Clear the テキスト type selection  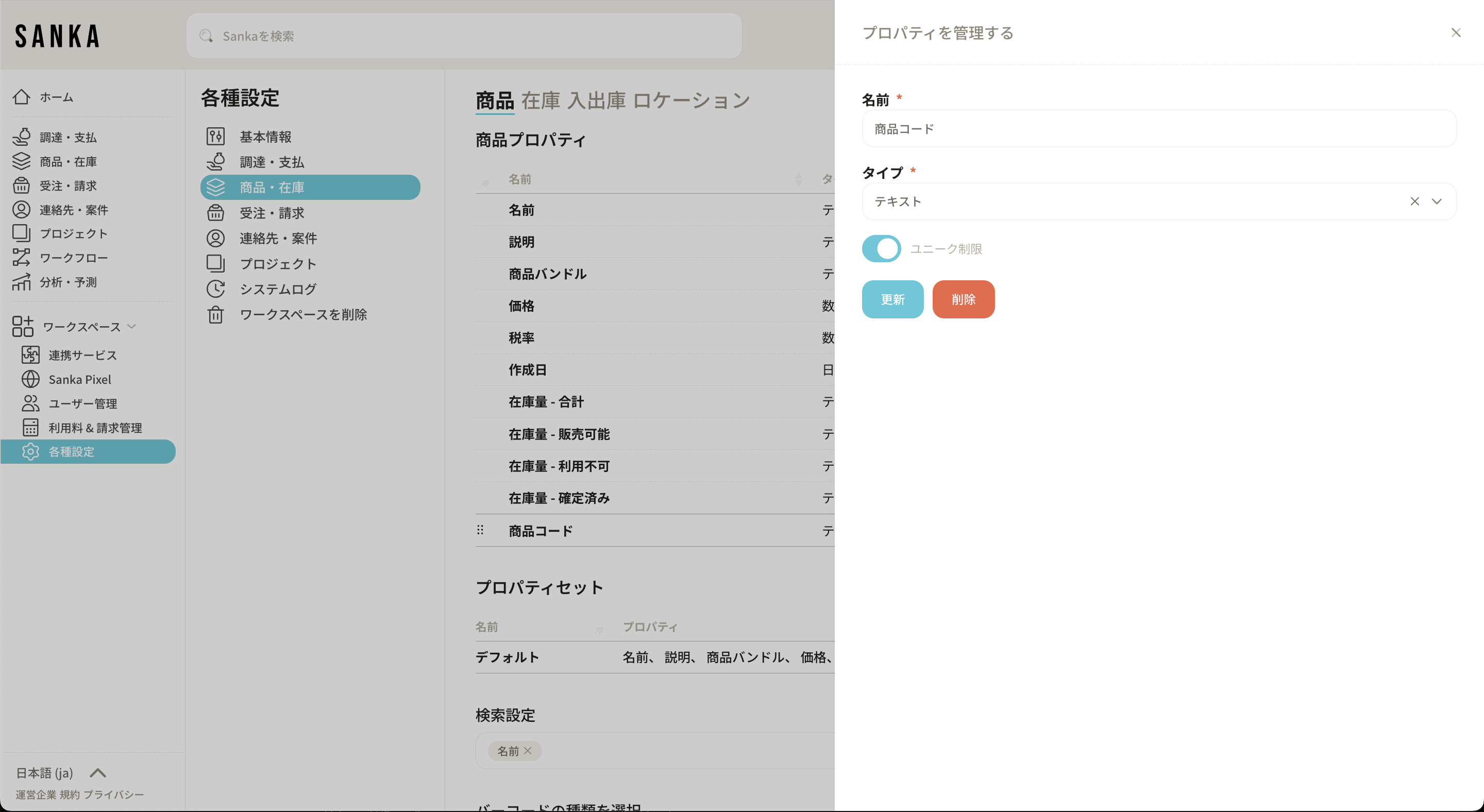1414,201
